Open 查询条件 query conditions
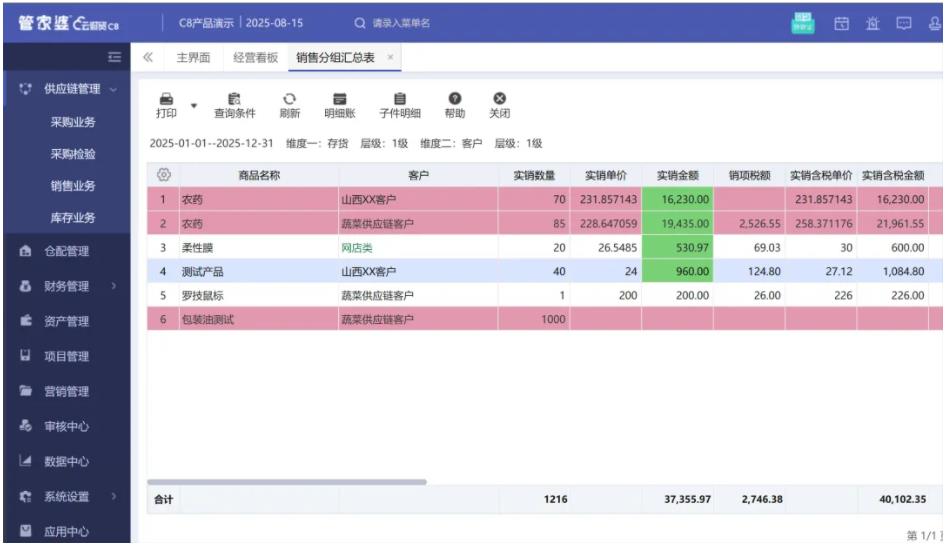The width and height of the screenshot is (950, 550). (235, 105)
